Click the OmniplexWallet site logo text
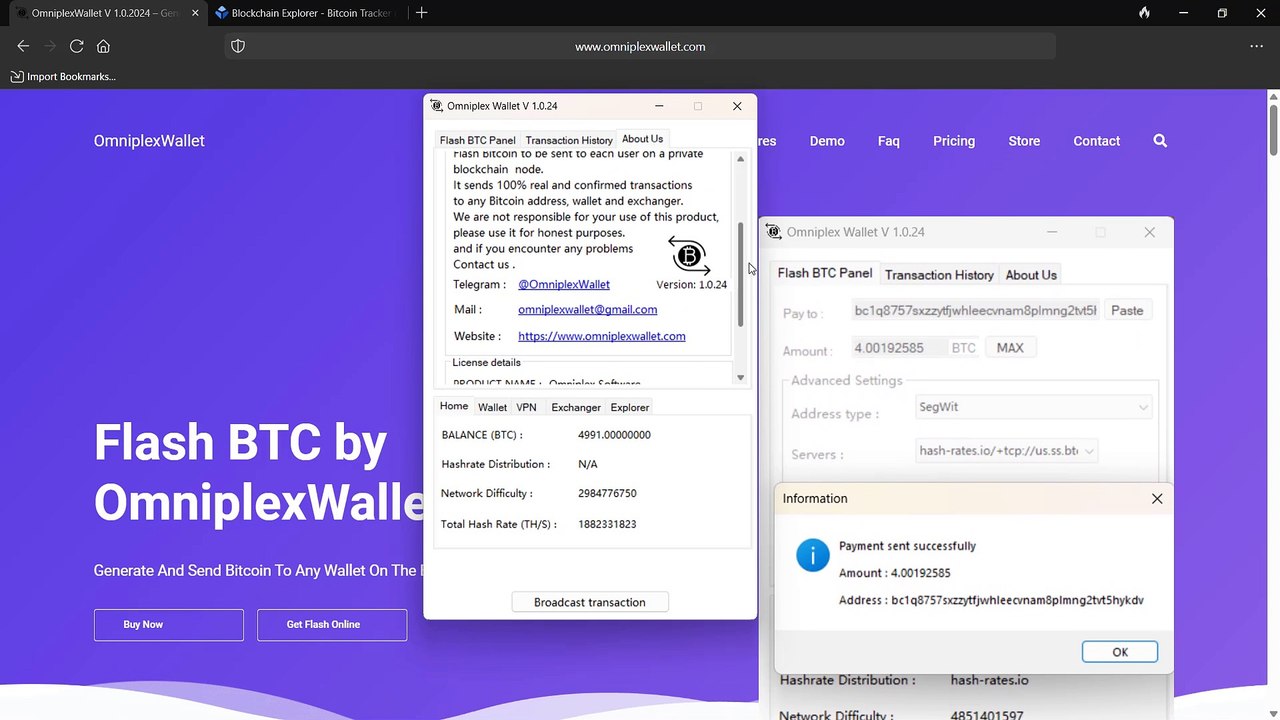 (x=149, y=141)
